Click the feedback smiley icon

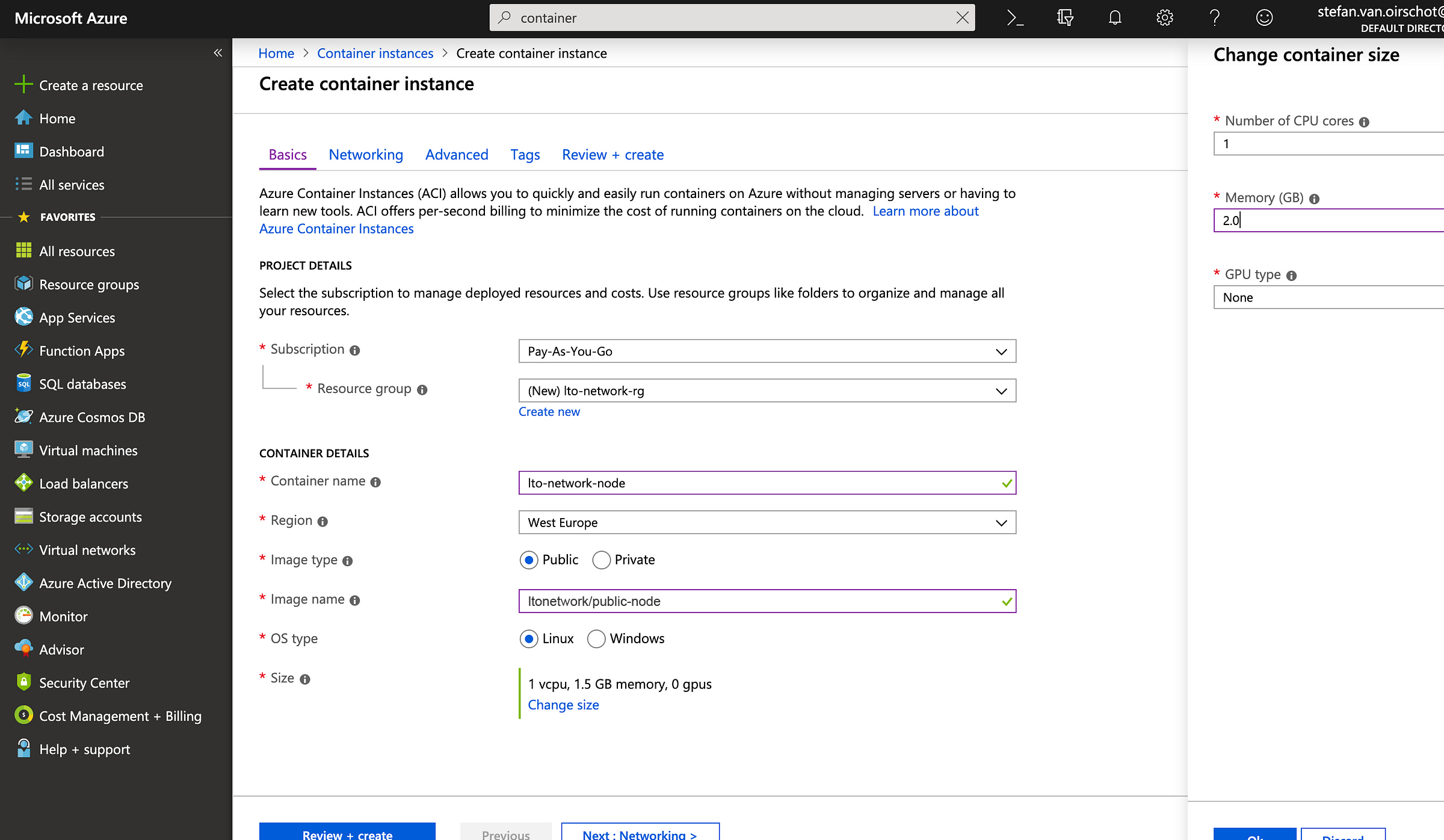coord(1264,18)
